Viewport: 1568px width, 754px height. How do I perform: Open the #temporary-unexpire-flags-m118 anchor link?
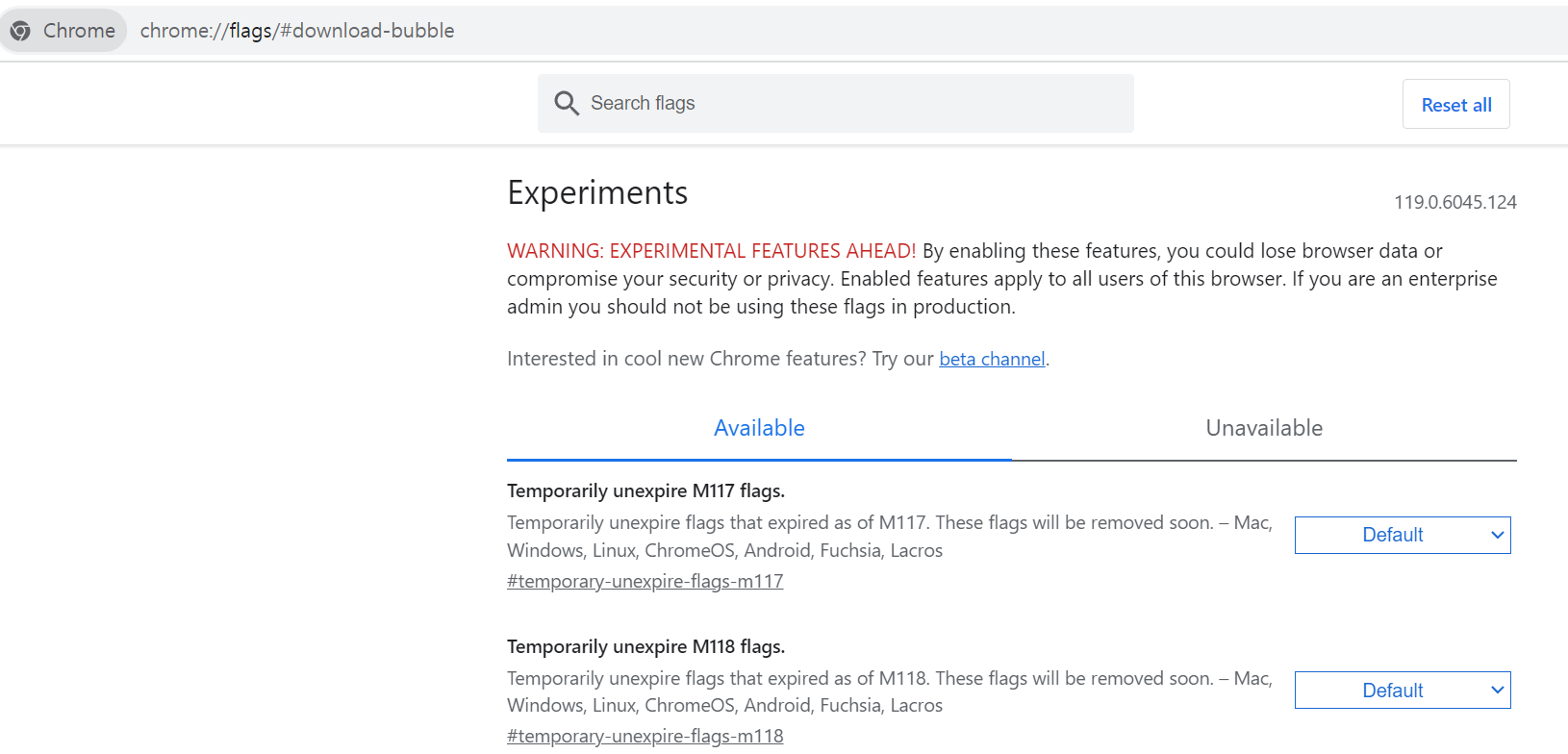point(645,736)
